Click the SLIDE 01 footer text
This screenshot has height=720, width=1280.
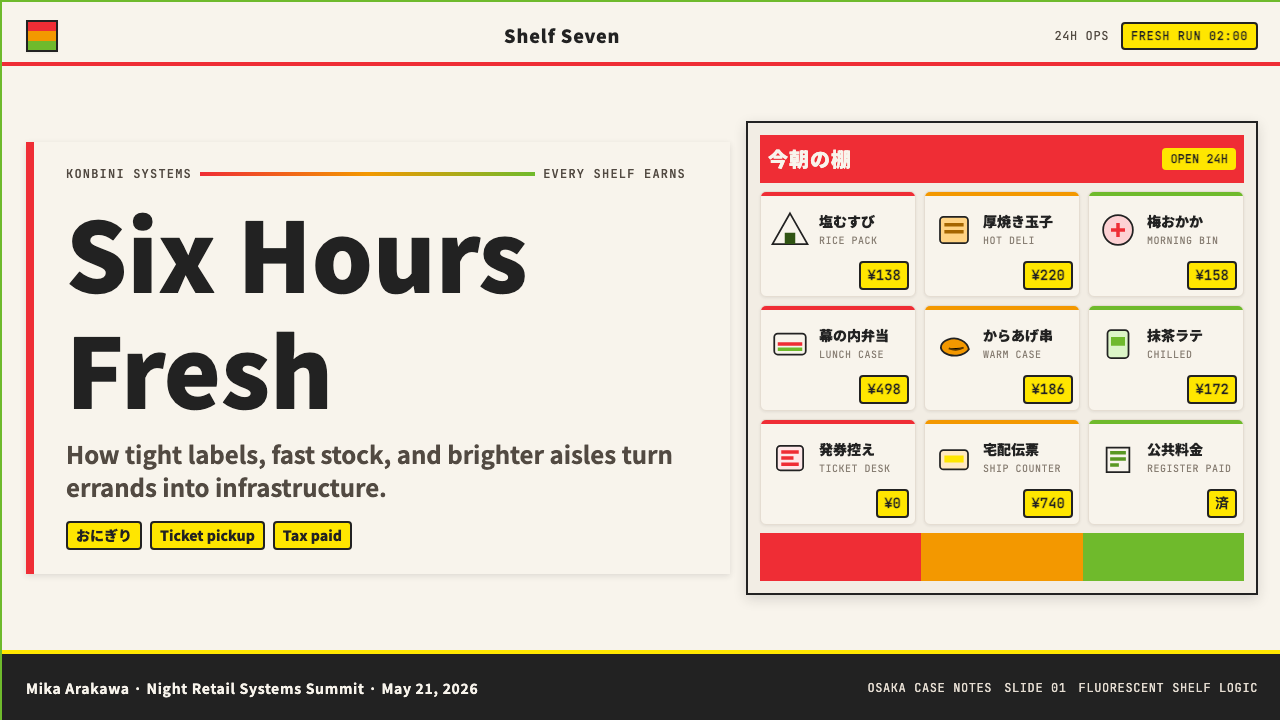(1035, 688)
